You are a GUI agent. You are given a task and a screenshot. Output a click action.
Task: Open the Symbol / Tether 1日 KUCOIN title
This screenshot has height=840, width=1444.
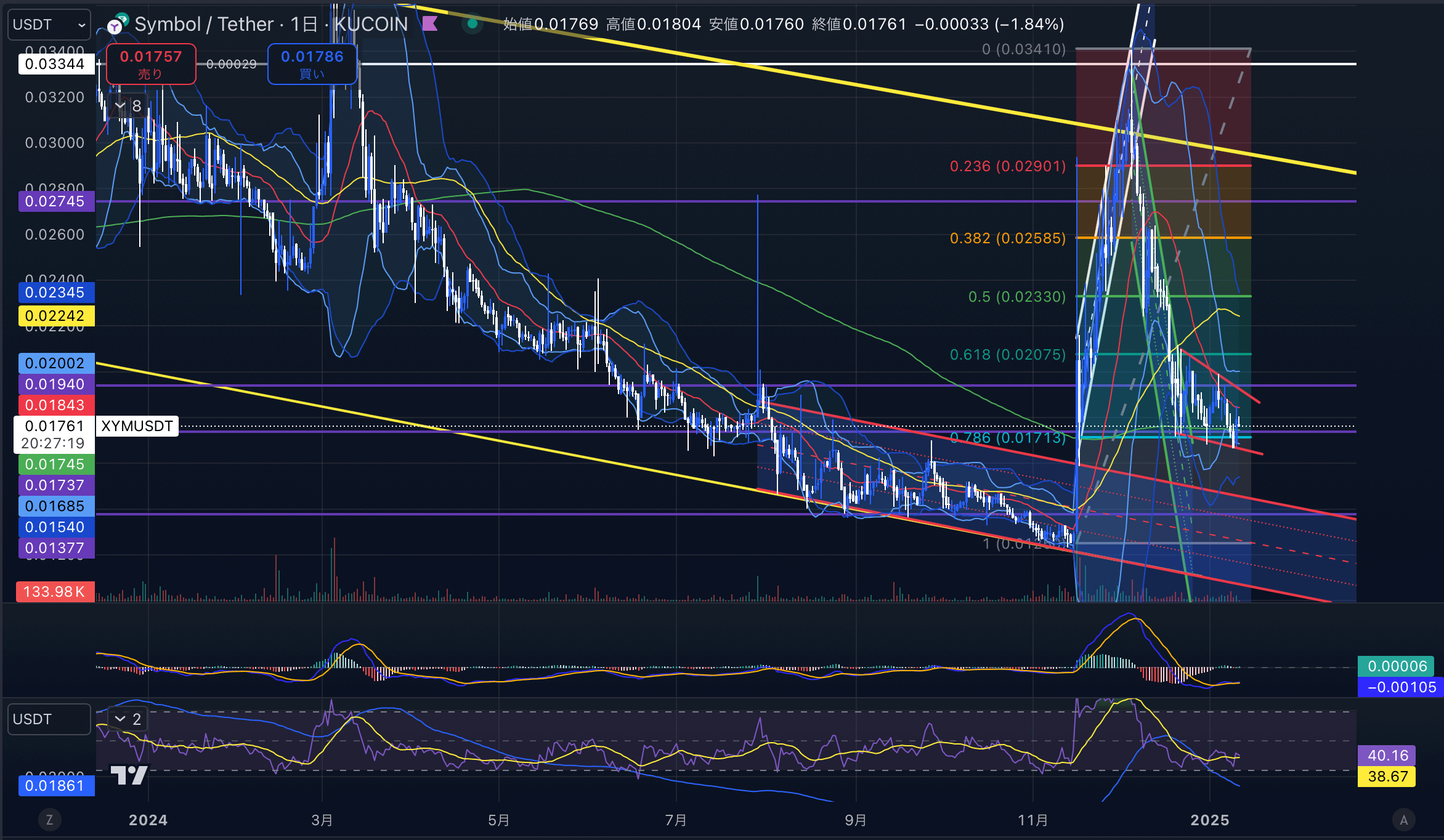271,24
